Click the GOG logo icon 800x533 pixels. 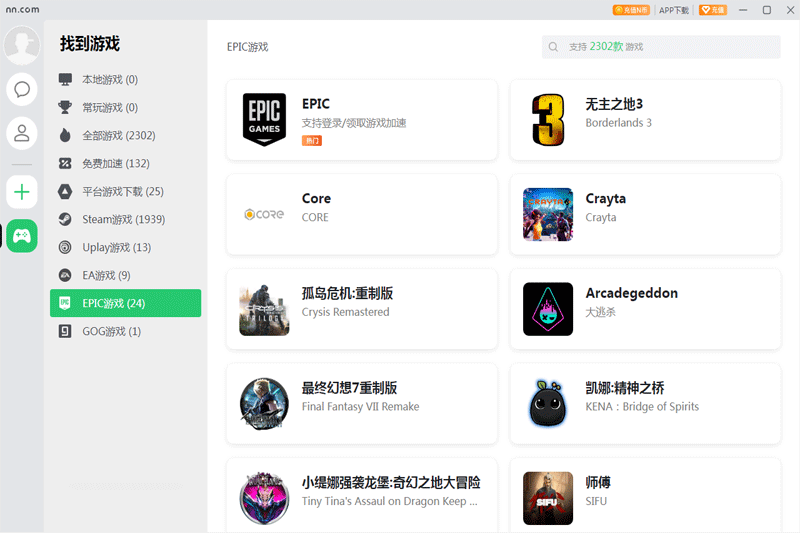coord(65,331)
